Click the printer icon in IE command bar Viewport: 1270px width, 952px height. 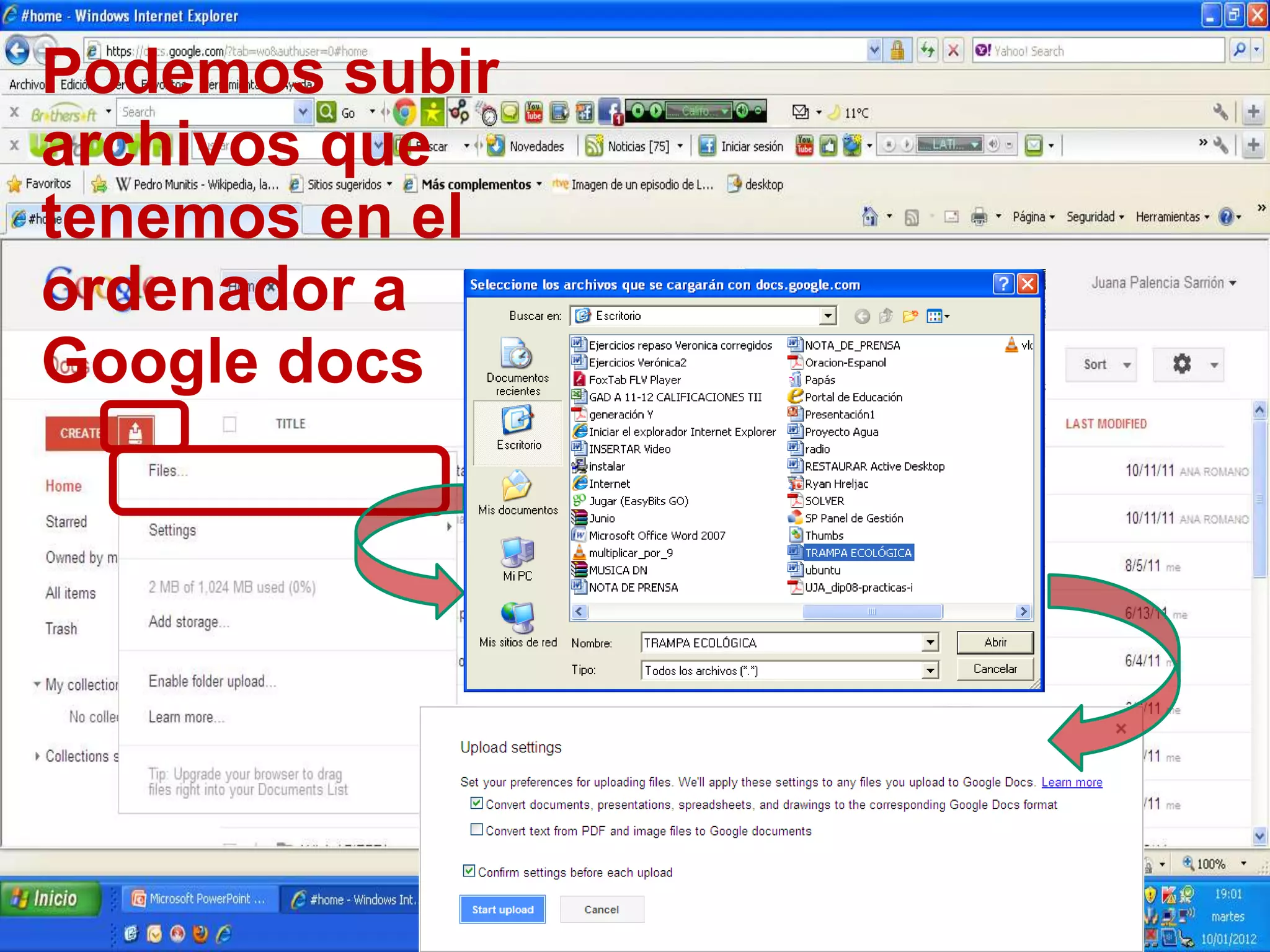pyautogui.click(x=979, y=217)
